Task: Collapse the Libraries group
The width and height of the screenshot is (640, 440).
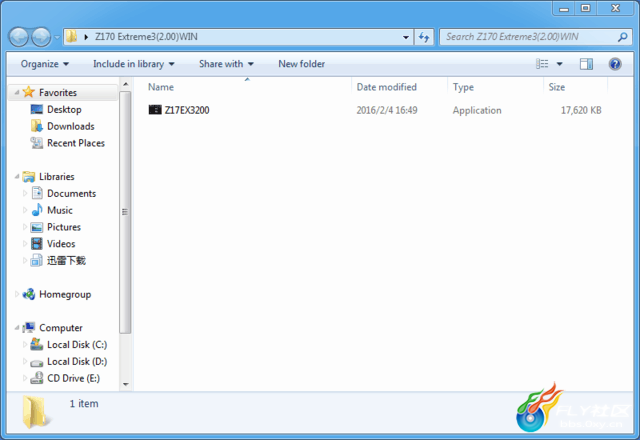Action: [17, 176]
